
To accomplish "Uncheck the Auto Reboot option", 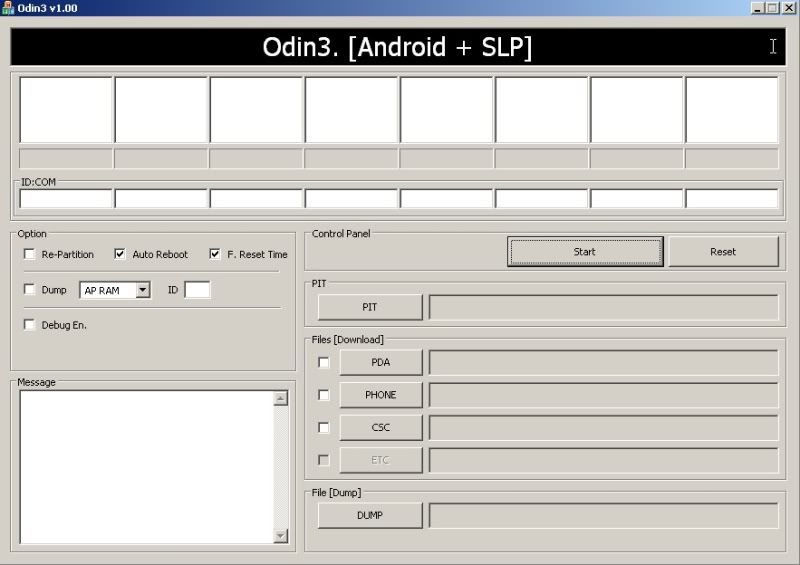I will pyautogui.click(x=120, y=254).
